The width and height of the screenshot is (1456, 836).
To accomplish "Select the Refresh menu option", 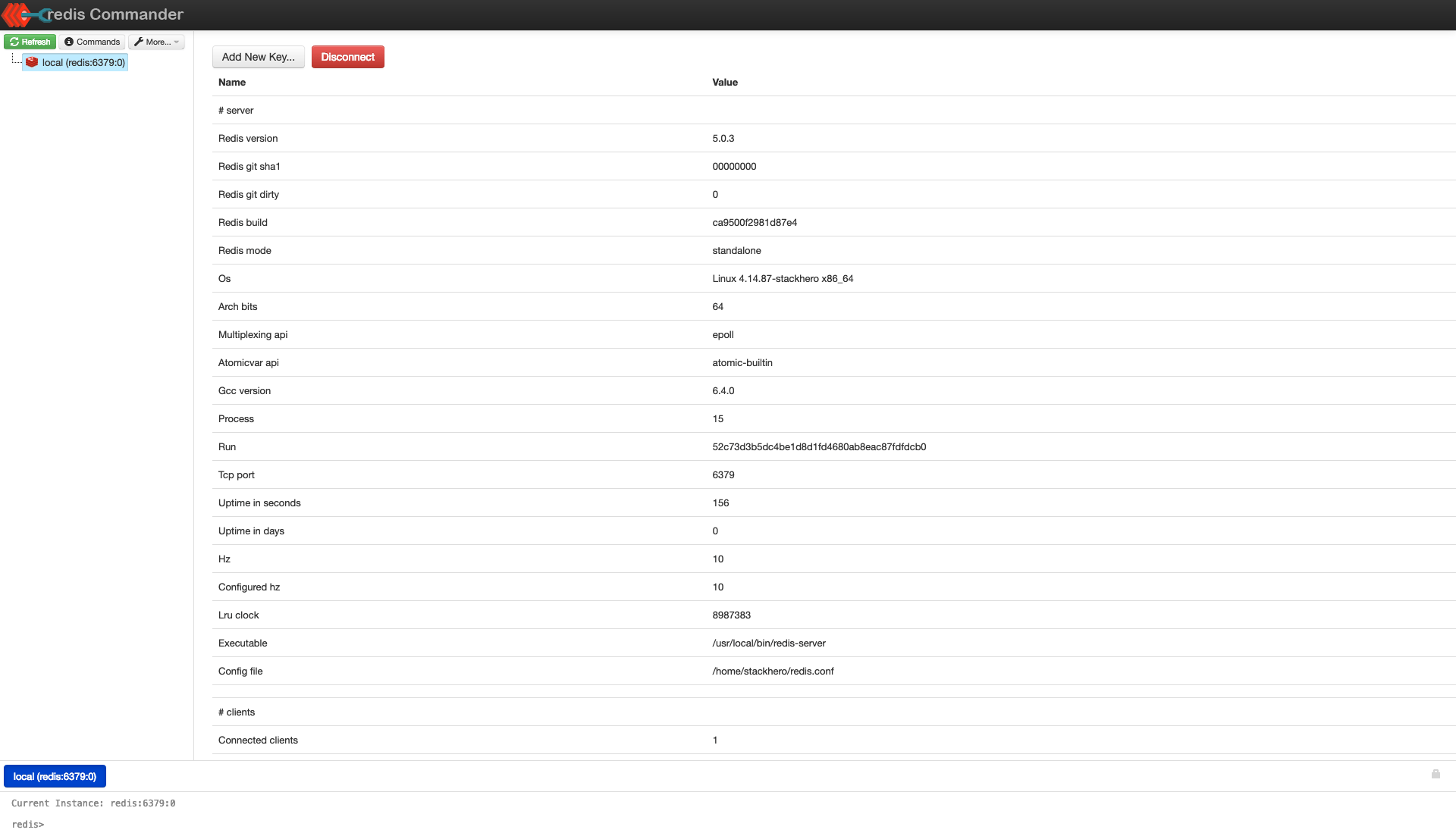I will (29, 42).
